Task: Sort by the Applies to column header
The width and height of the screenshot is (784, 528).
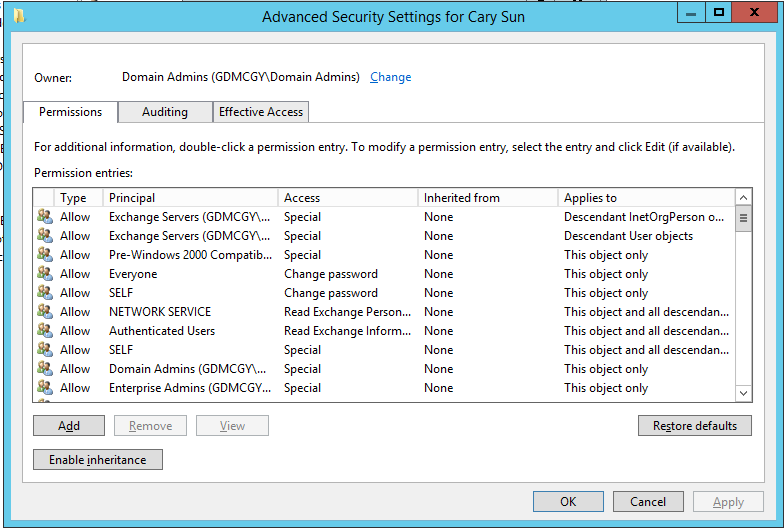Action: pos(646,198)
